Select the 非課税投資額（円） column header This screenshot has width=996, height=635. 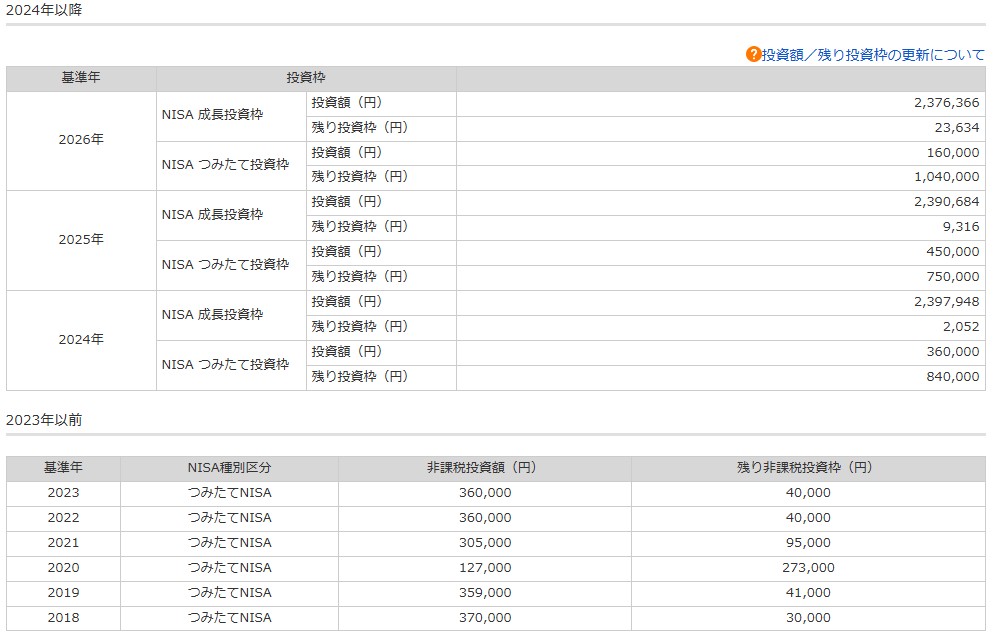(484, 468)
